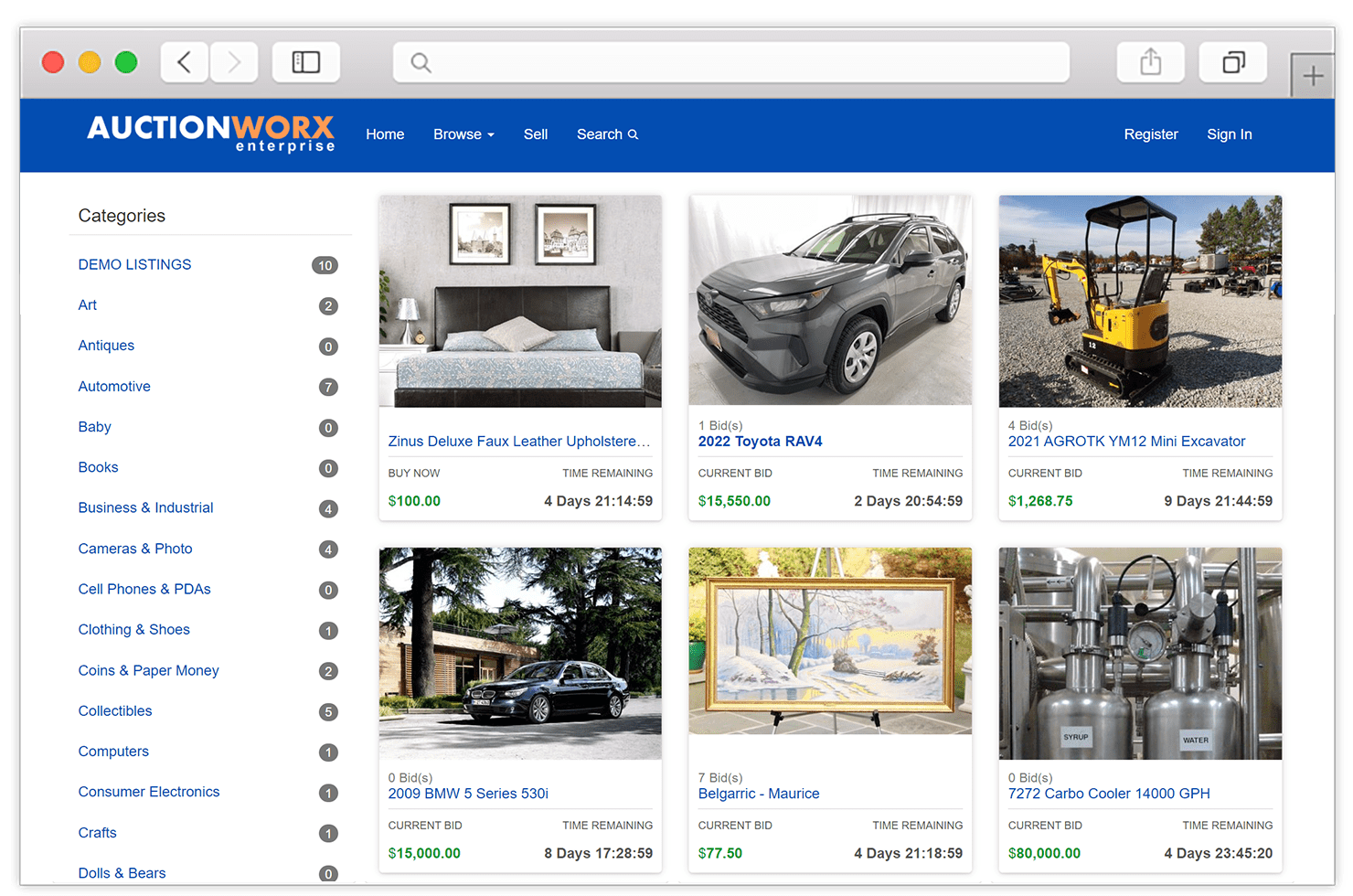Open the Automotive category
Image resolution: width=1353 pixels, height=896 pixels.
point(114,386)
